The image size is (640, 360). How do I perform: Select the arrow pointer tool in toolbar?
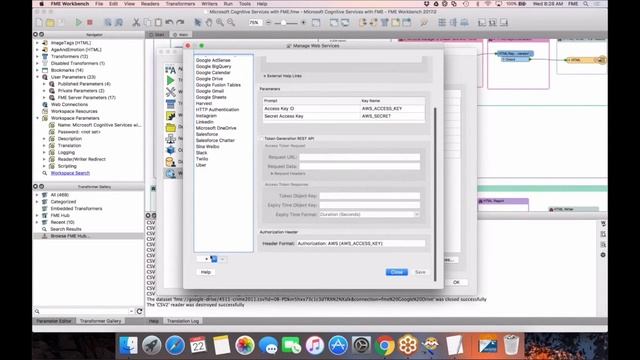point(198,22)
